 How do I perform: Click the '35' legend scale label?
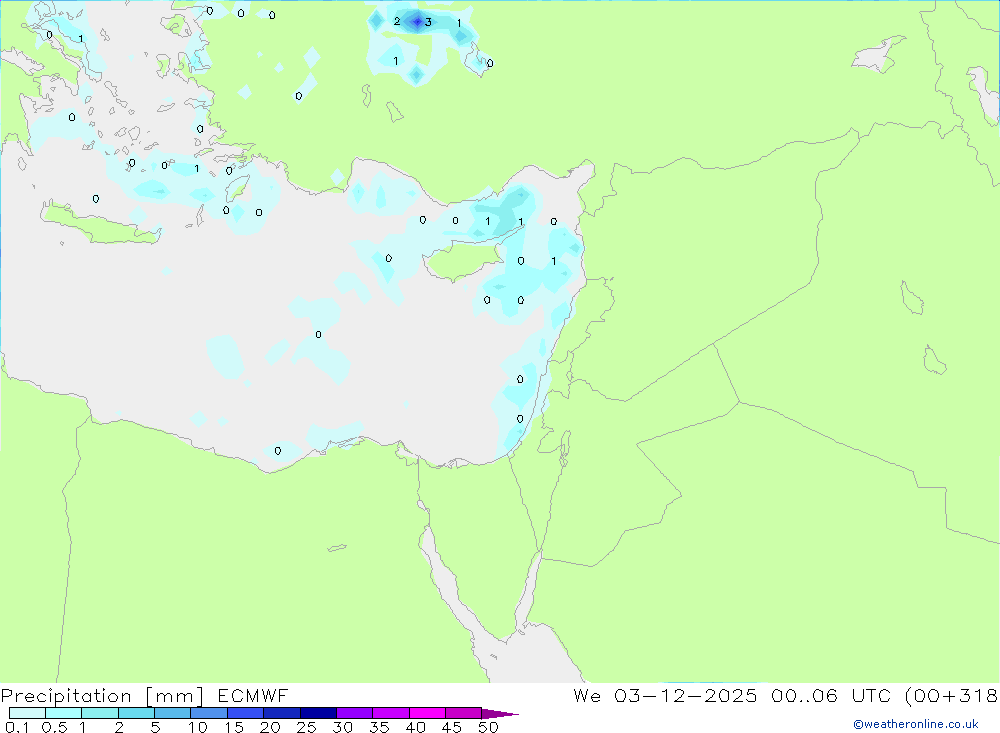click(x=379, y=727)
